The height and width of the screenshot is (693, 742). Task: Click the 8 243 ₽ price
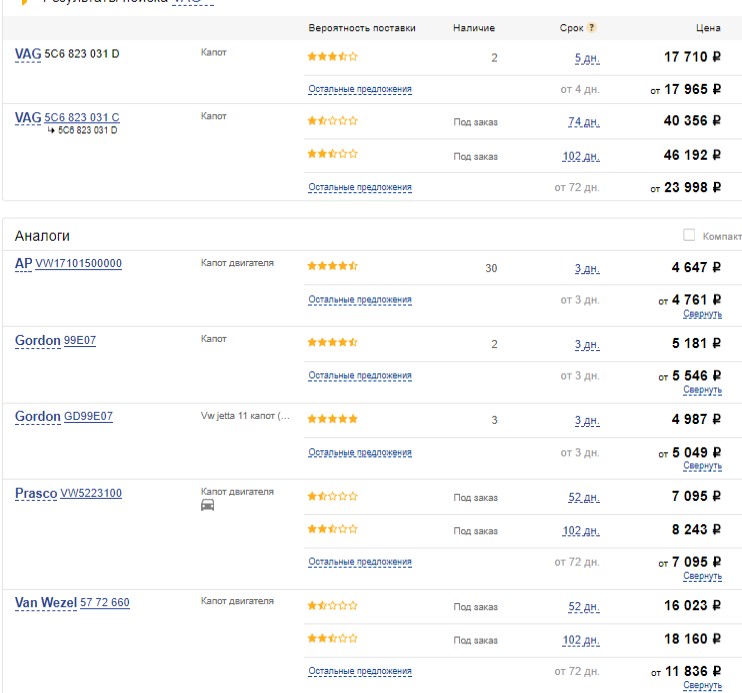pyautogui.click(x=696, y=529)
